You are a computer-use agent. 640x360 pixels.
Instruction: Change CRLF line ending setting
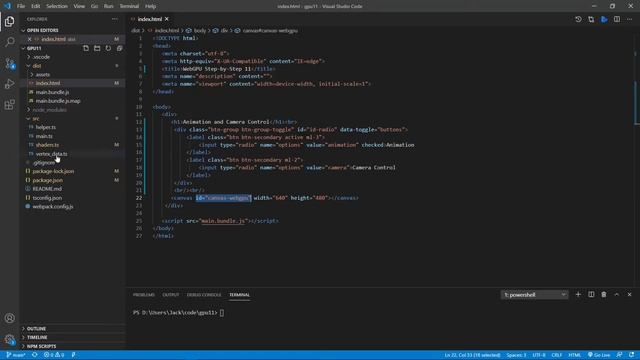tap(557, 355)
